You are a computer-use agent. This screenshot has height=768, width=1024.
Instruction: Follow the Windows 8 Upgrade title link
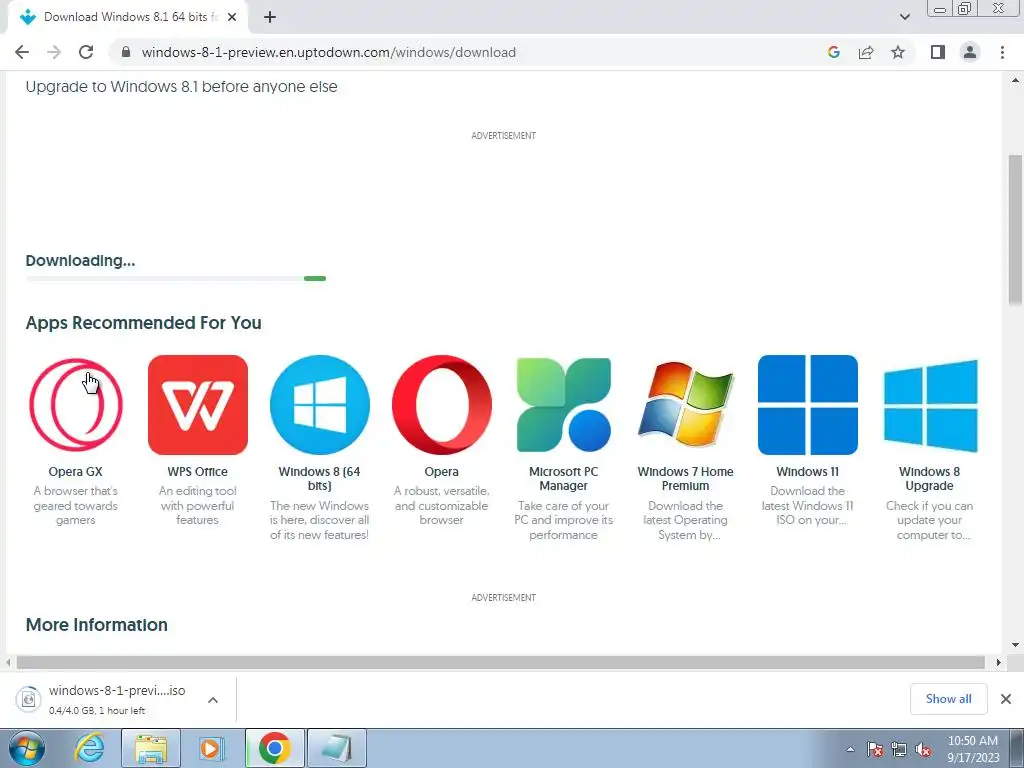click(929, 479)
